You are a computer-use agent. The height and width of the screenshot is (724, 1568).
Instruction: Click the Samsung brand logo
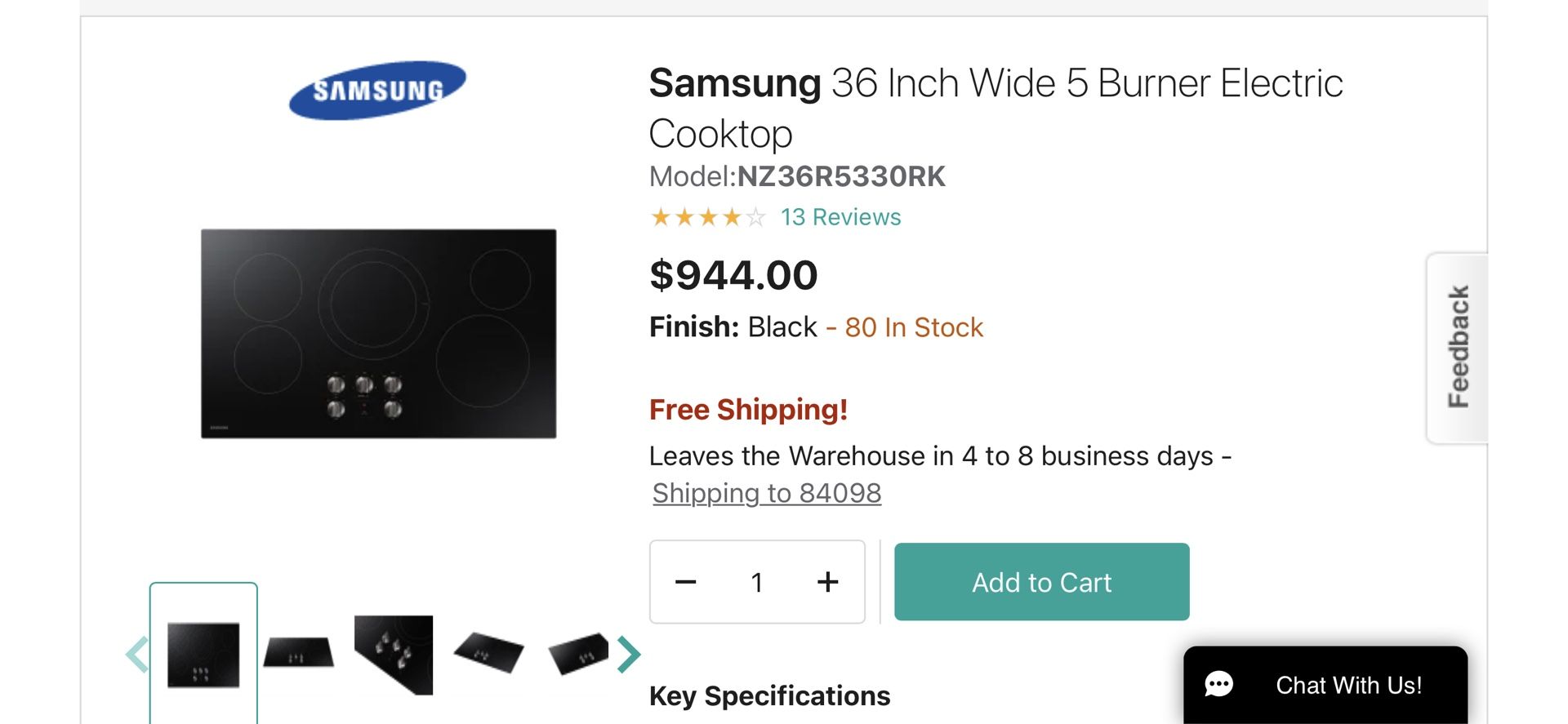coord(377,90)
